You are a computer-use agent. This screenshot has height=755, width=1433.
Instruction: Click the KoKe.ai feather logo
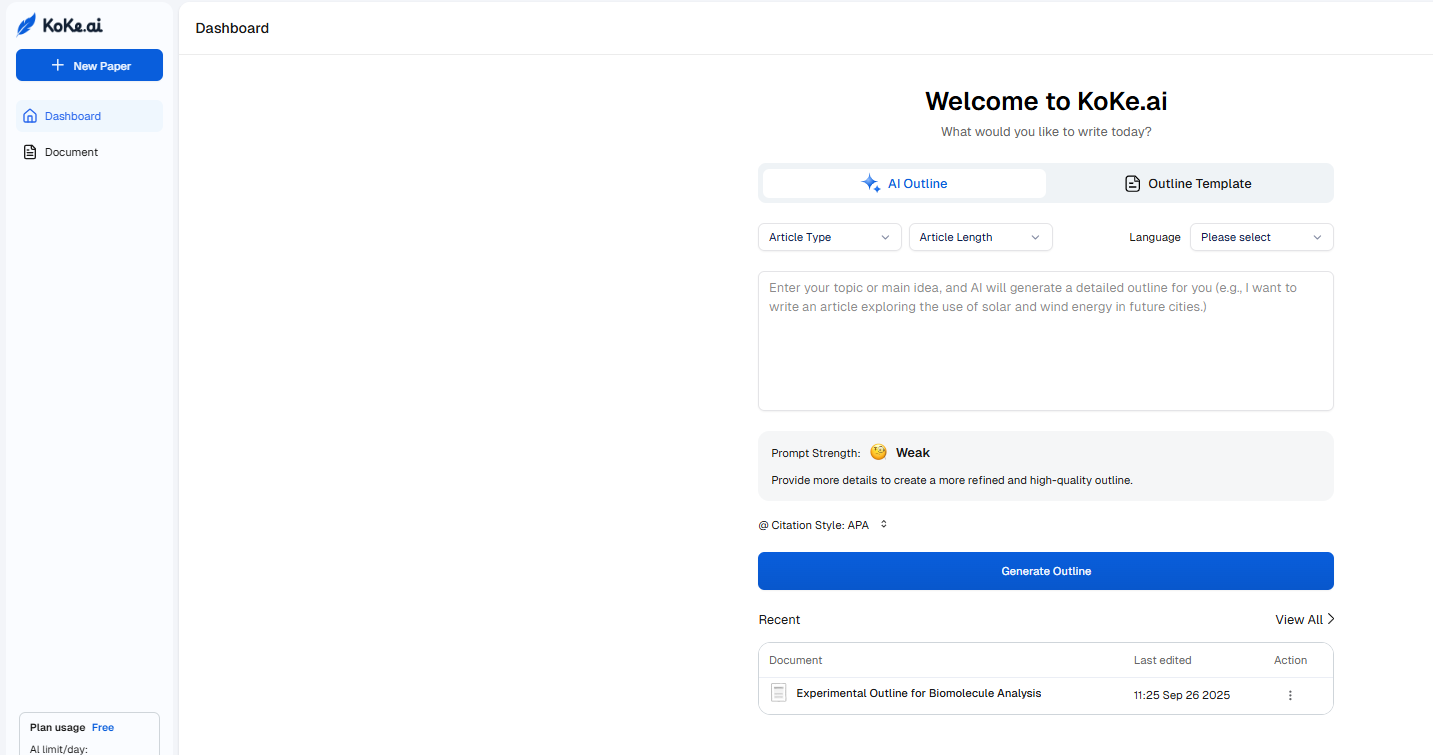pyautogui.click(x=27, y=25)
